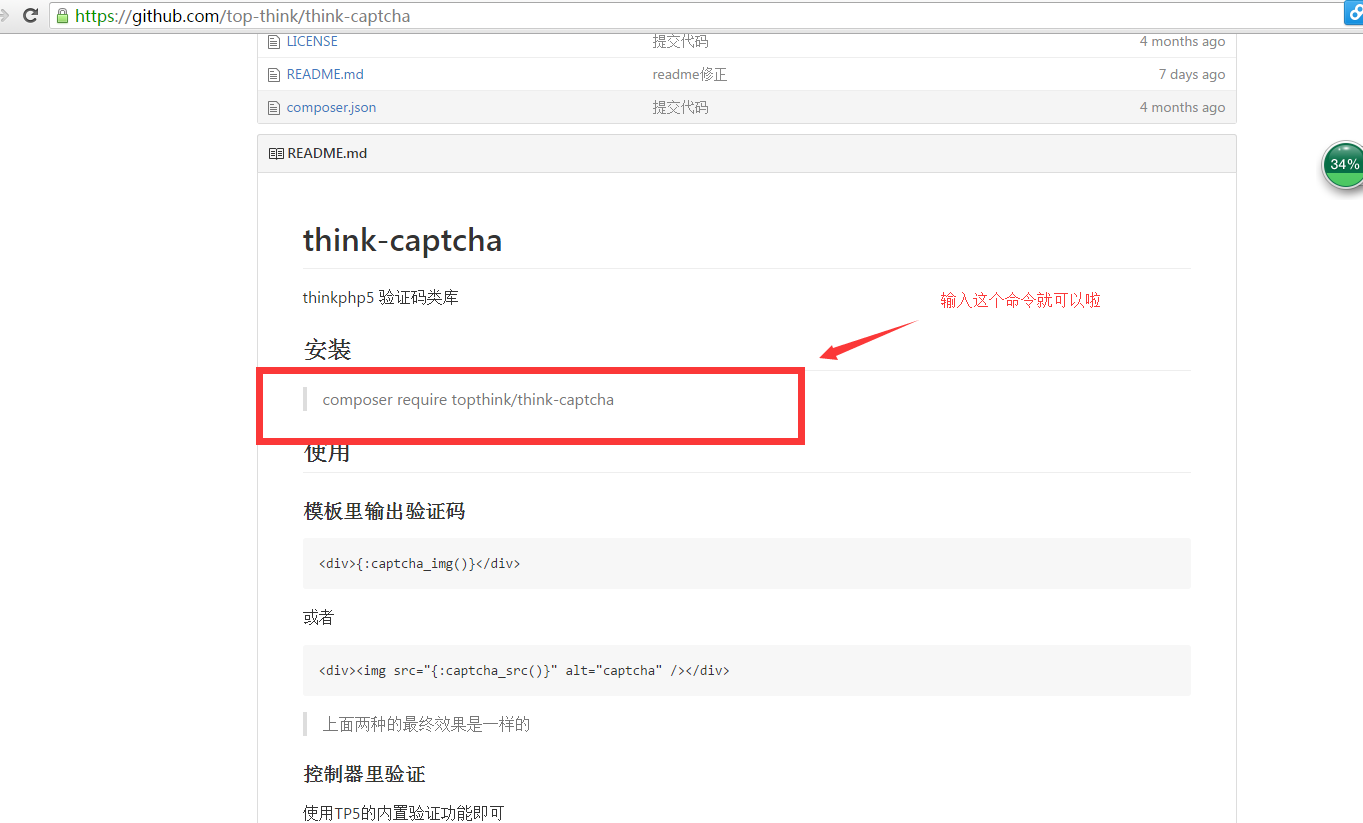This screenshot has height=823, width=1363.
Task: Click the address bar URL
Action: coord(242,16)
